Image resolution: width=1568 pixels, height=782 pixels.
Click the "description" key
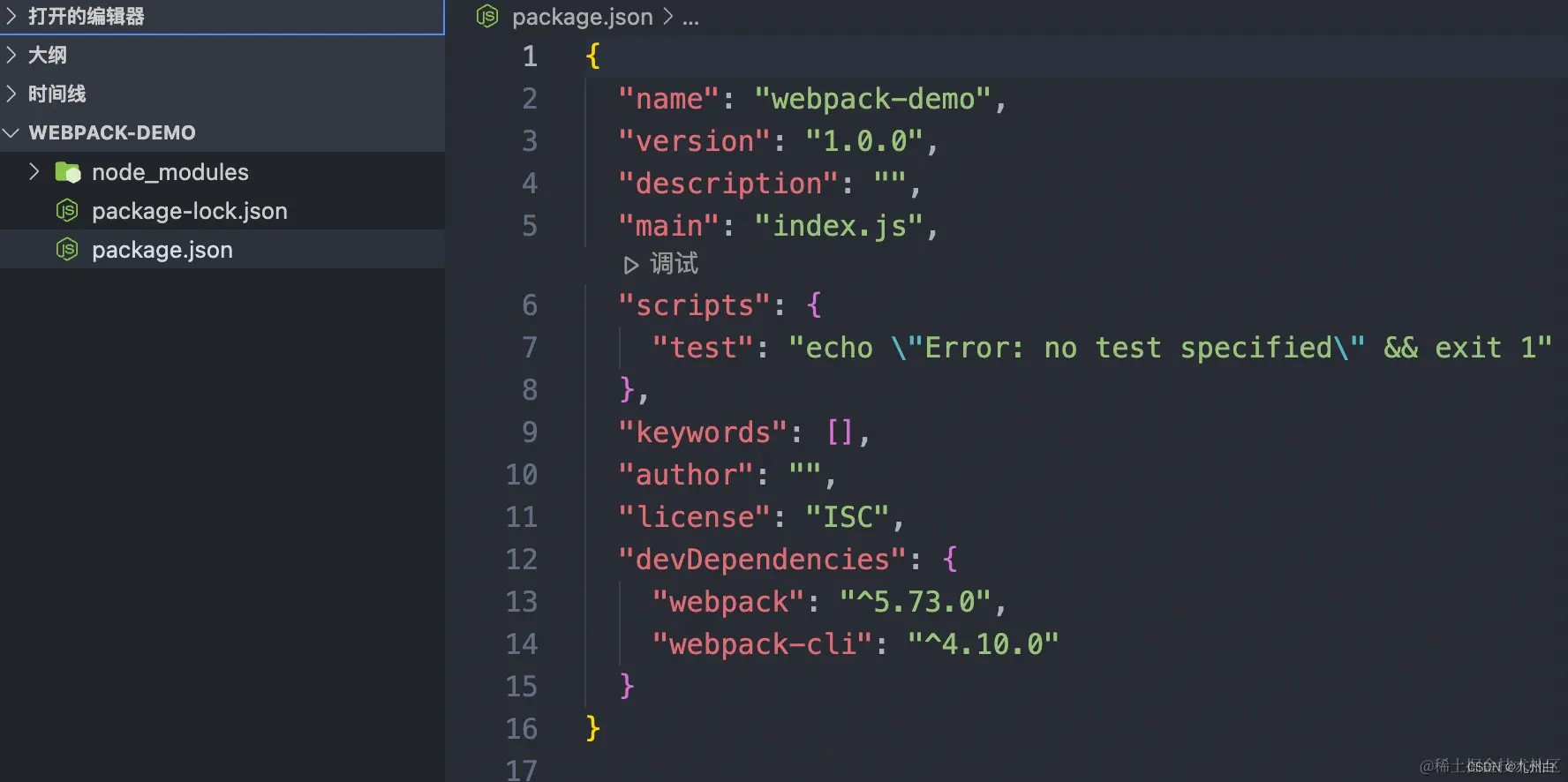pyautogui.click(x=728, y=184)
